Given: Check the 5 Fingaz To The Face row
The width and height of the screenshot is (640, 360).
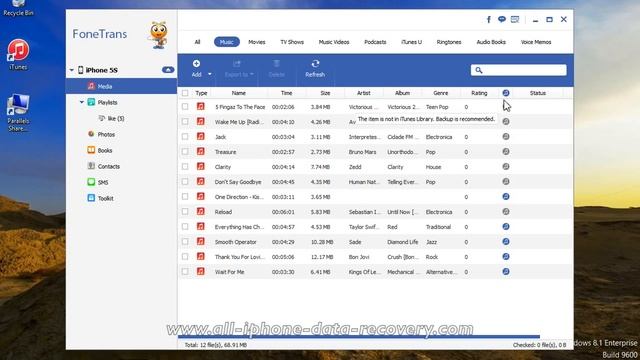Looking at the screenshot, I should coord(185,107).
